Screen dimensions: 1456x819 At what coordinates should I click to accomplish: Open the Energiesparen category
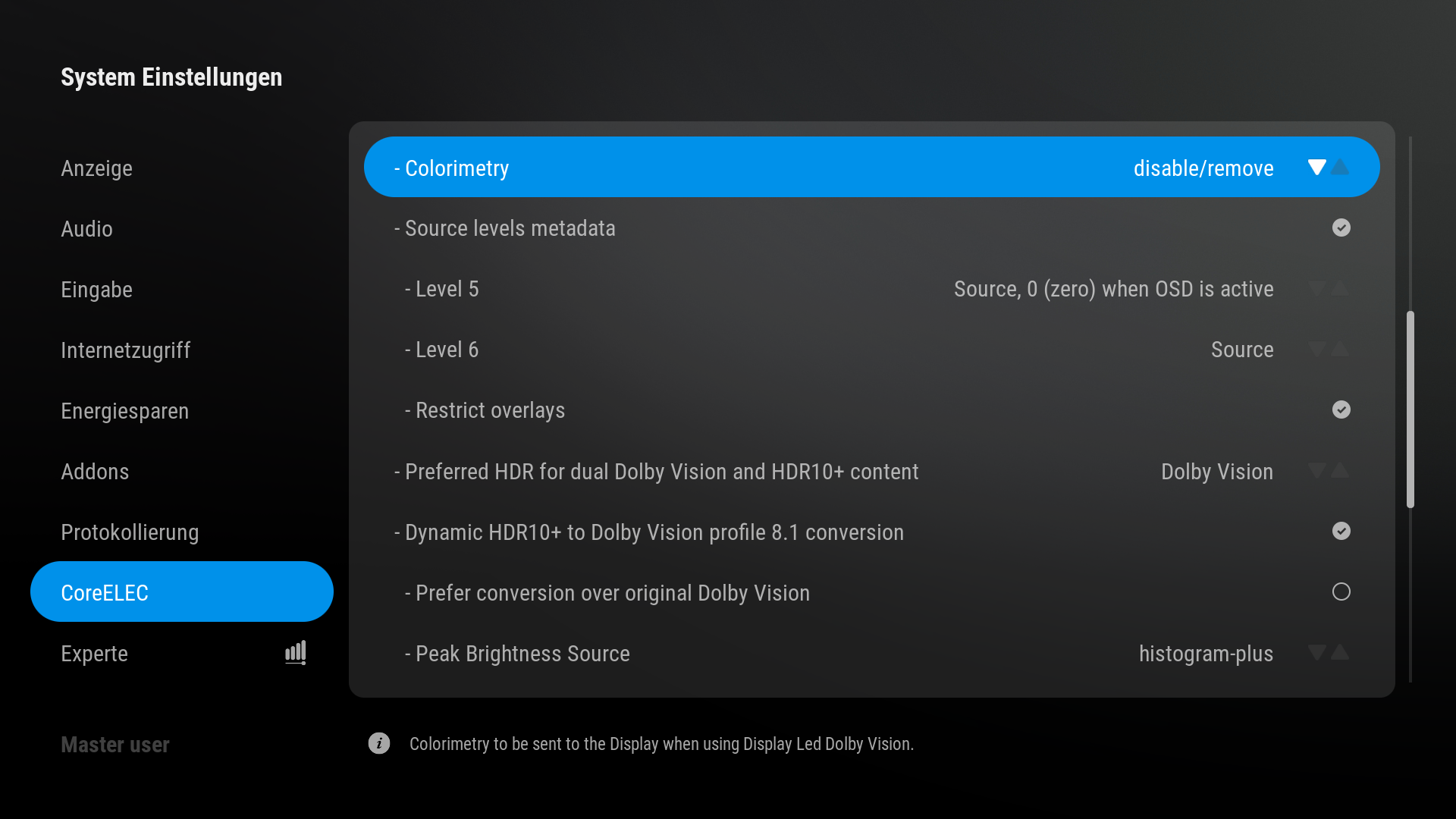[182, 410]
